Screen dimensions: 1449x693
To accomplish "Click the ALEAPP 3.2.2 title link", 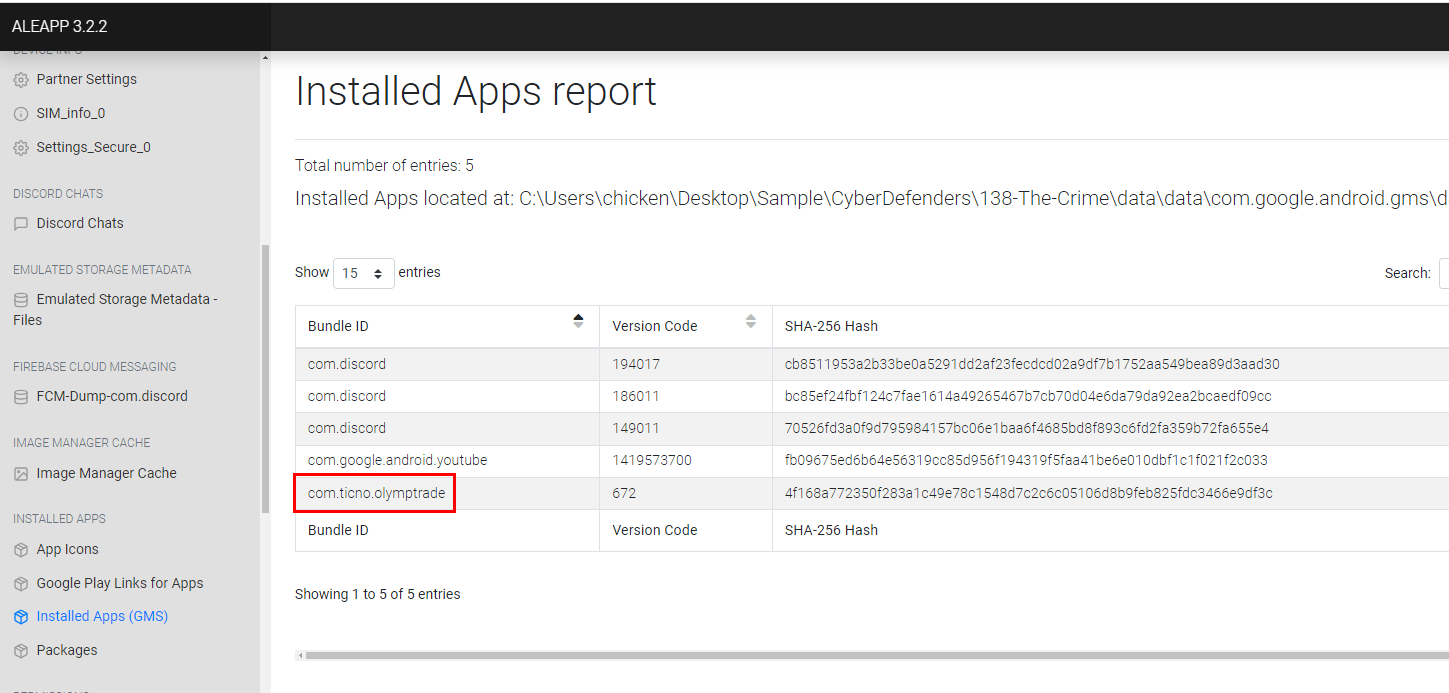I will point(60,26).
